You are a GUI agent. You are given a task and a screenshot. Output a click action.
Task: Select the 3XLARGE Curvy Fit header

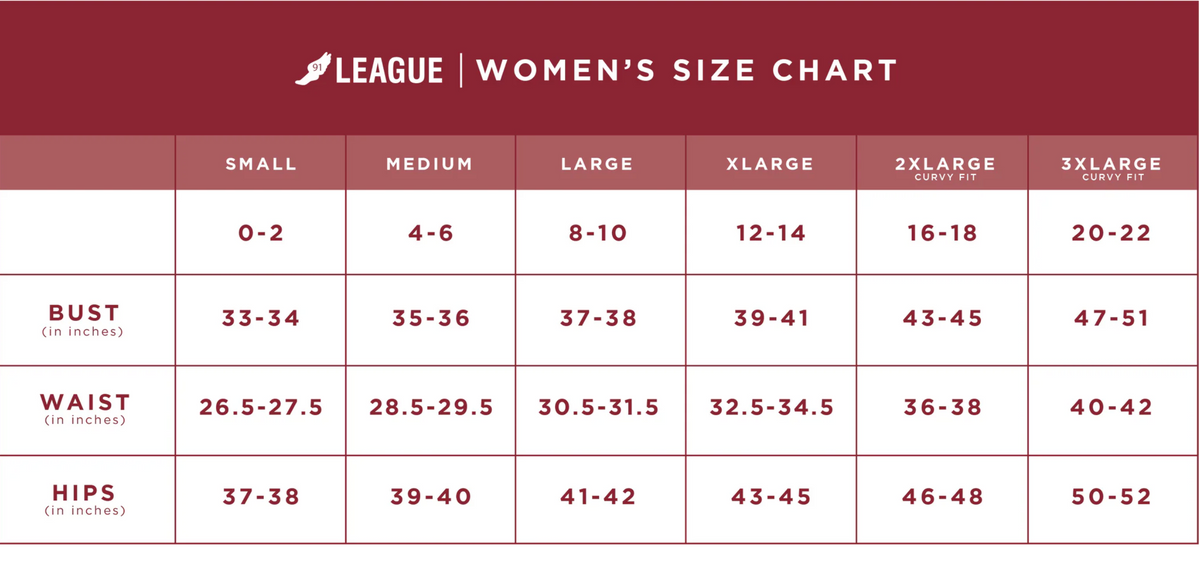pos(1111,167)
